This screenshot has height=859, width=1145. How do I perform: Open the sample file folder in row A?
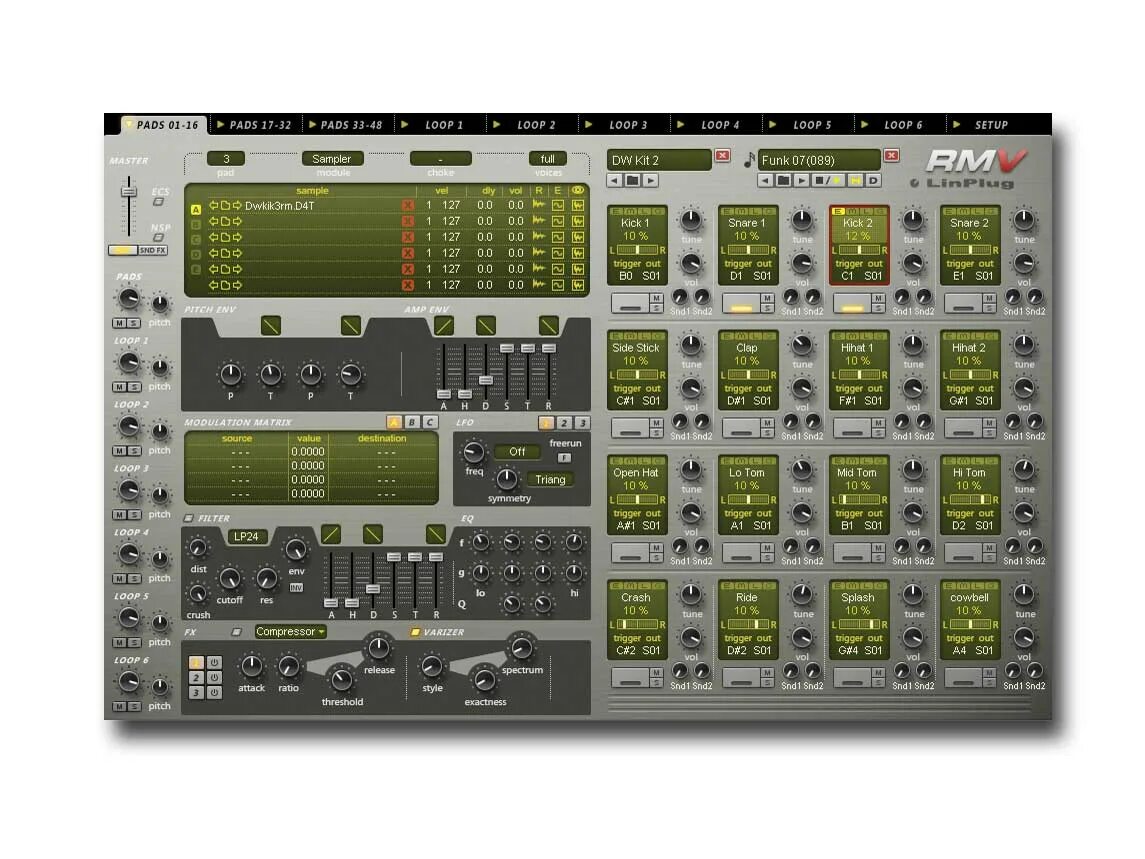click(x=226, y=206)
